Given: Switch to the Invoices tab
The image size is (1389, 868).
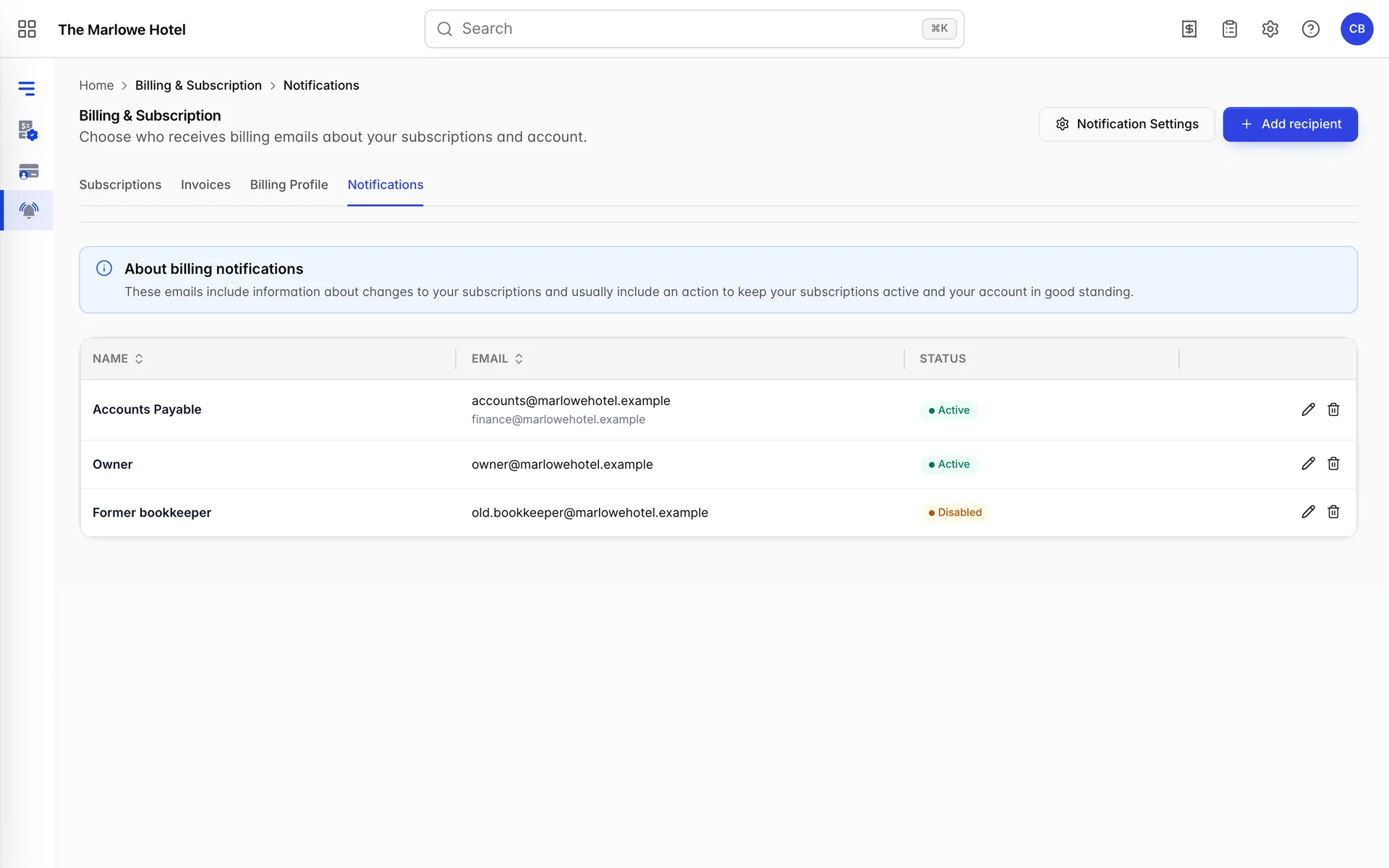Looking at the screenshot, I should click(x=205, y=184).
